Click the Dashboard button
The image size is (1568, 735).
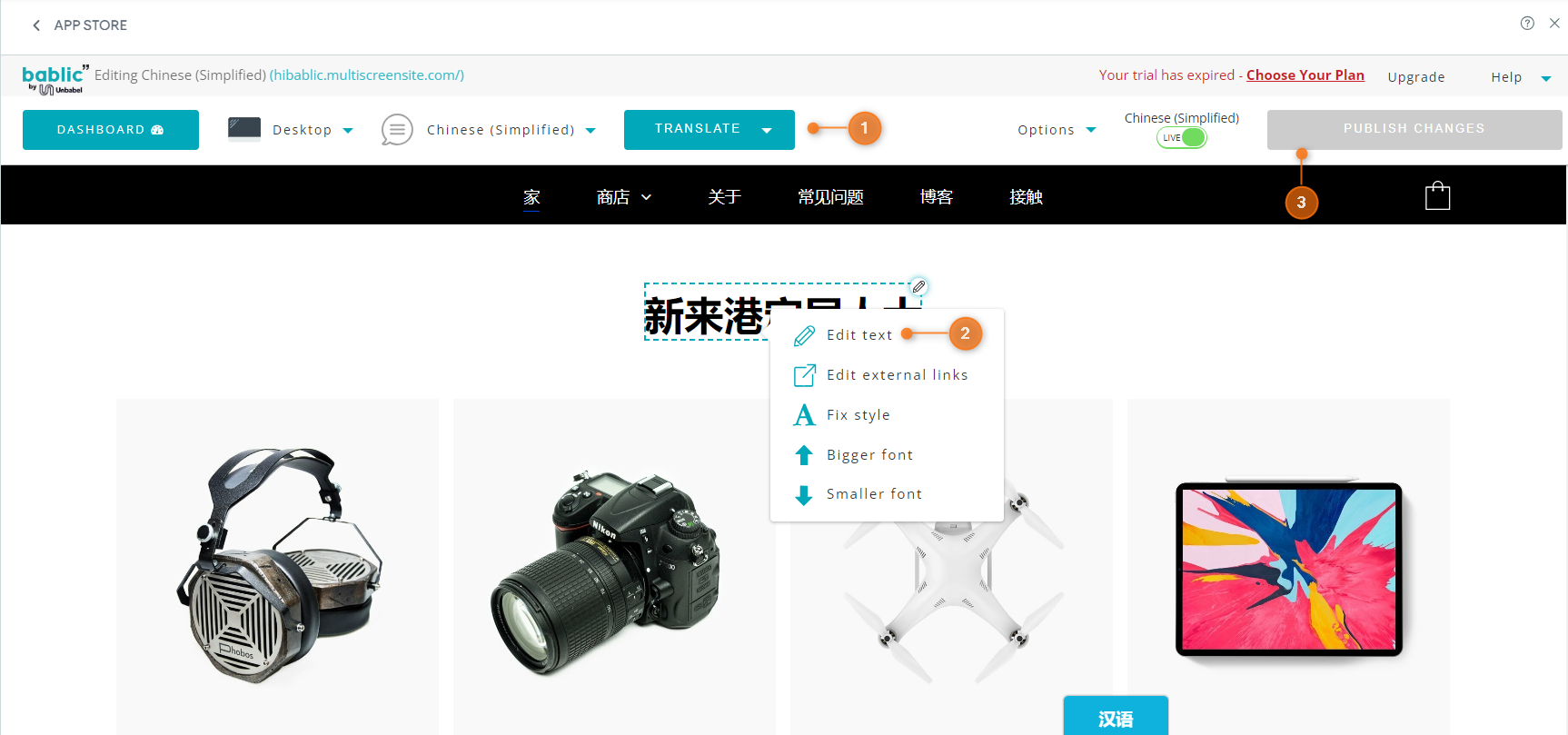(111, 130)
